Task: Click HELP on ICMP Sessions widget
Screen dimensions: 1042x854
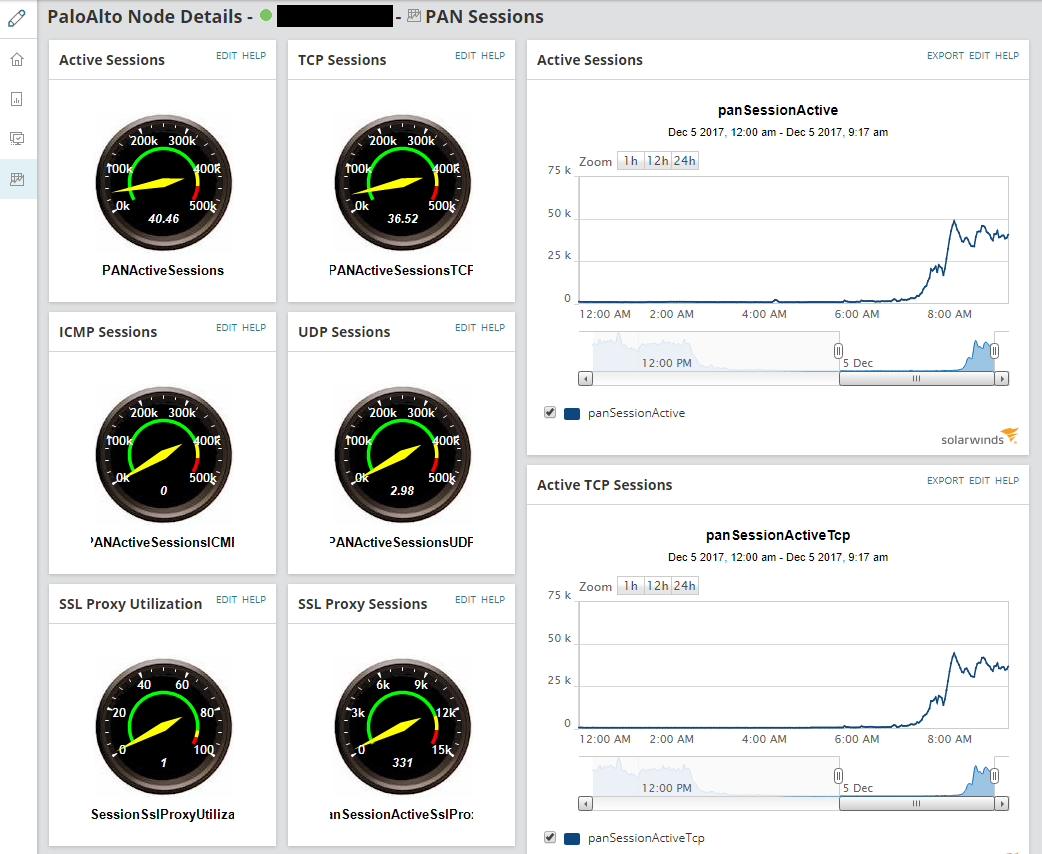Action: 254,328
